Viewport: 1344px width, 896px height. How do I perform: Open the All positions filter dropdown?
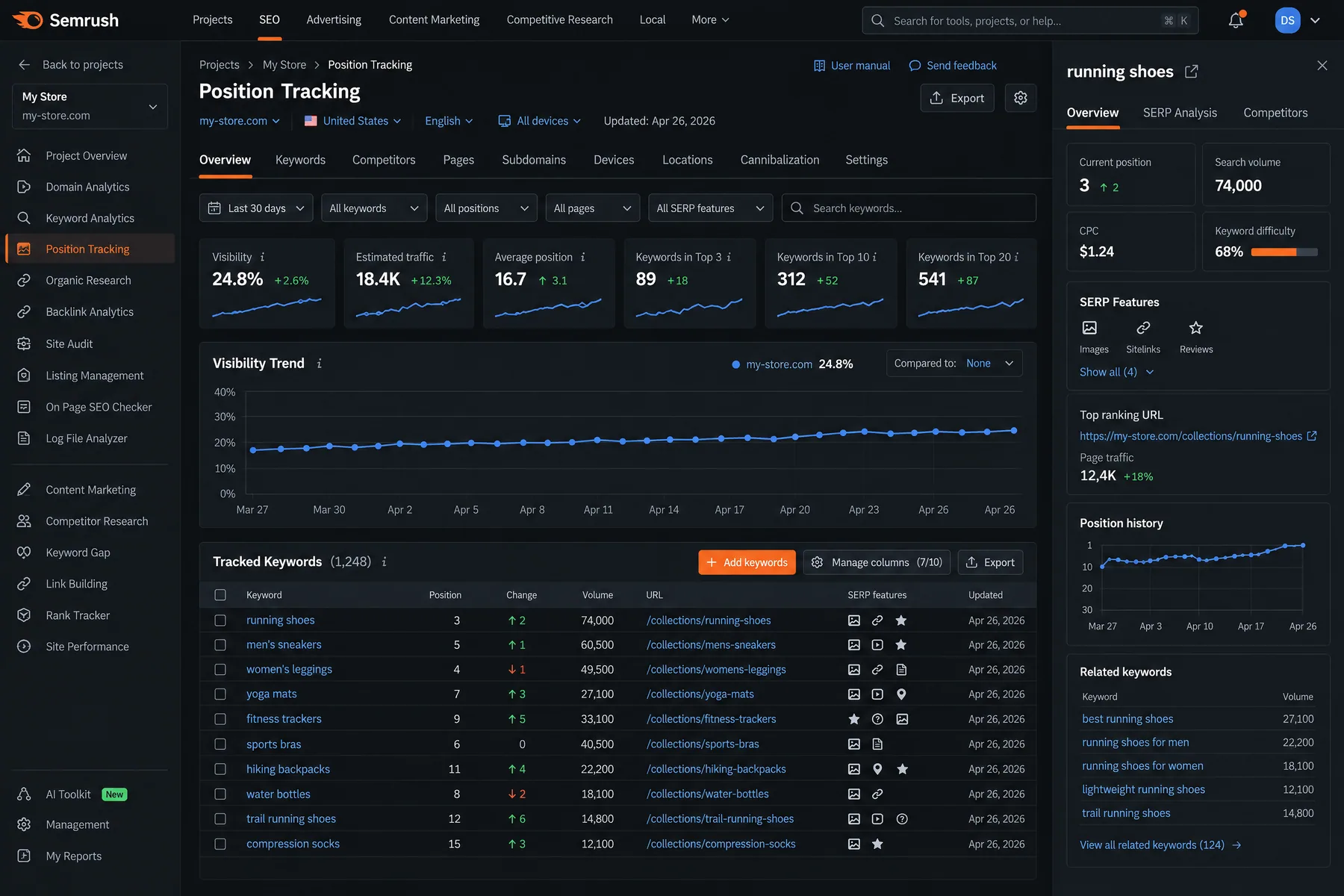click(x=486, y=208)
